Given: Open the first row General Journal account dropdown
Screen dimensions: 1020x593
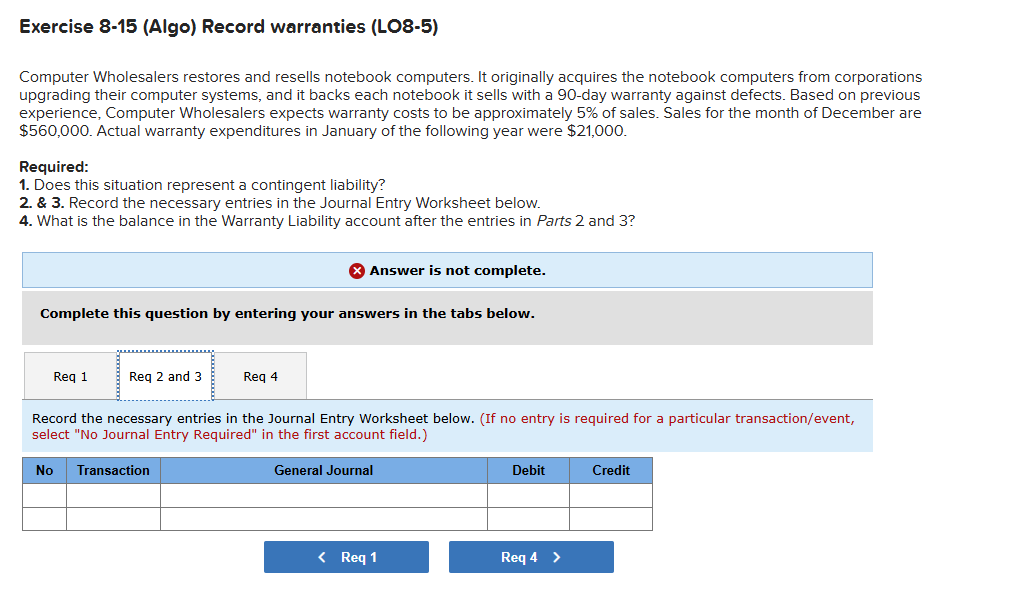Looking at the screenshot, I should [323, 494].
